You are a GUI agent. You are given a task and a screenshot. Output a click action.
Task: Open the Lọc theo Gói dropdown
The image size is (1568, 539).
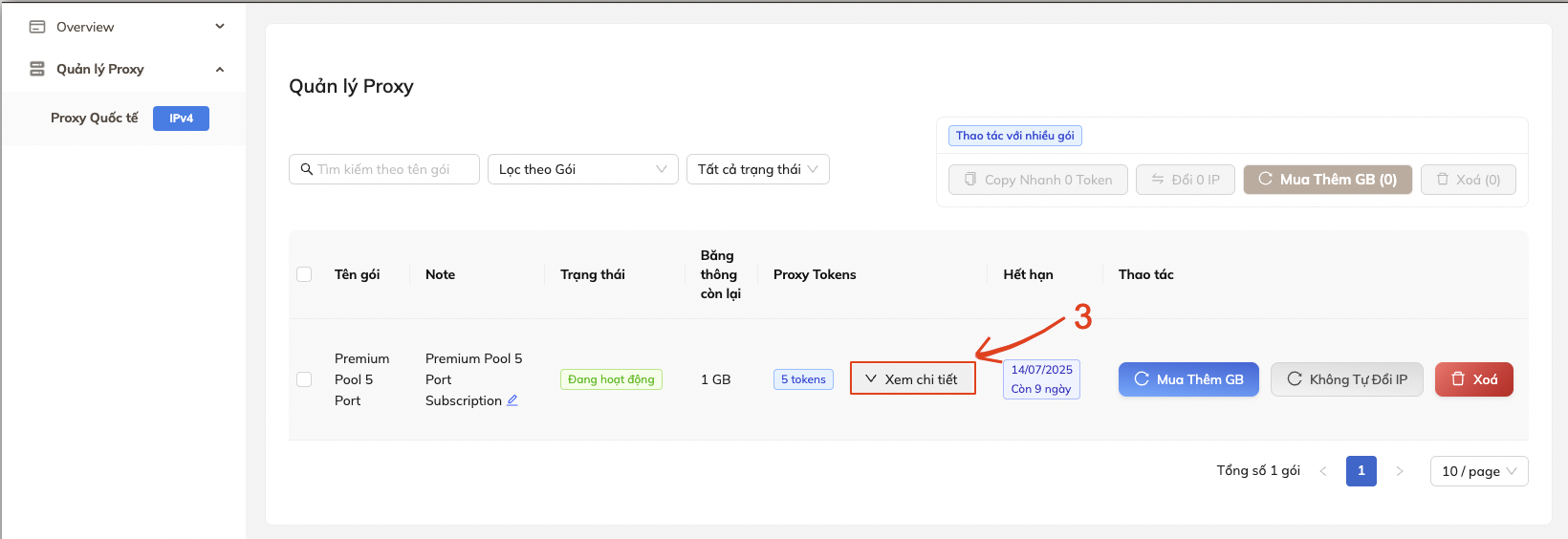click(x=582, y=169)
